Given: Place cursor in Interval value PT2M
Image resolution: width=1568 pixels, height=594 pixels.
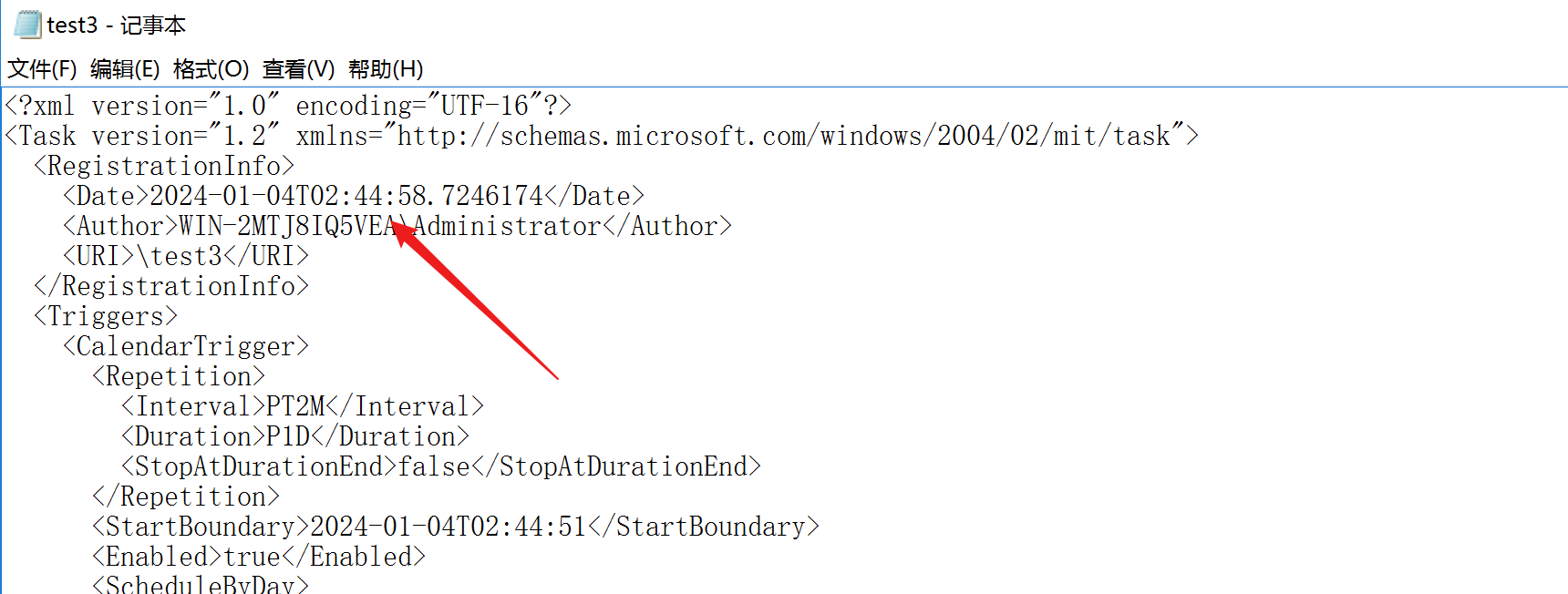Looking at the screenshot, I should pos(295,406).
